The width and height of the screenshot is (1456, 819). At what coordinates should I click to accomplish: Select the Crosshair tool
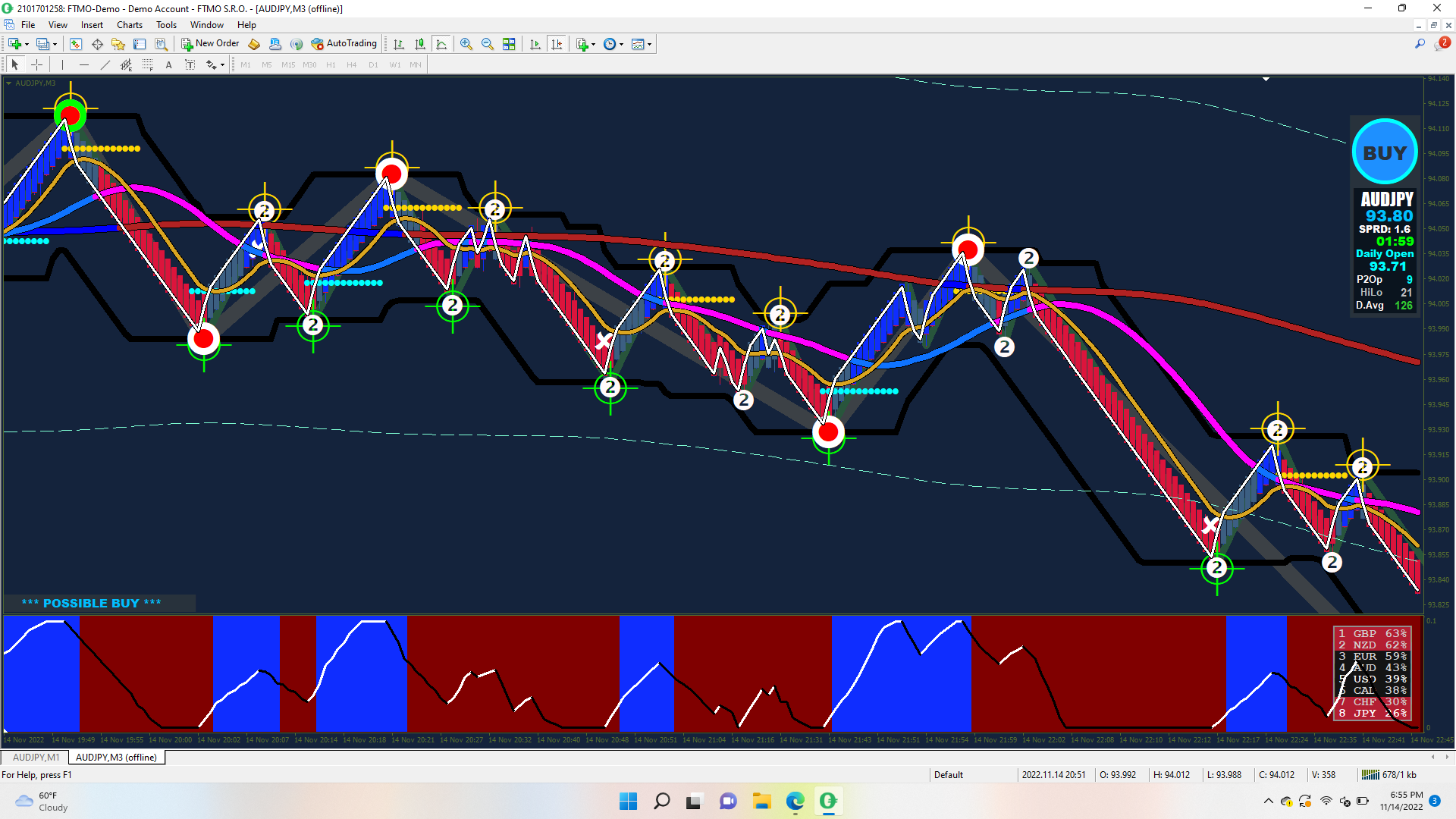point(36,65)
